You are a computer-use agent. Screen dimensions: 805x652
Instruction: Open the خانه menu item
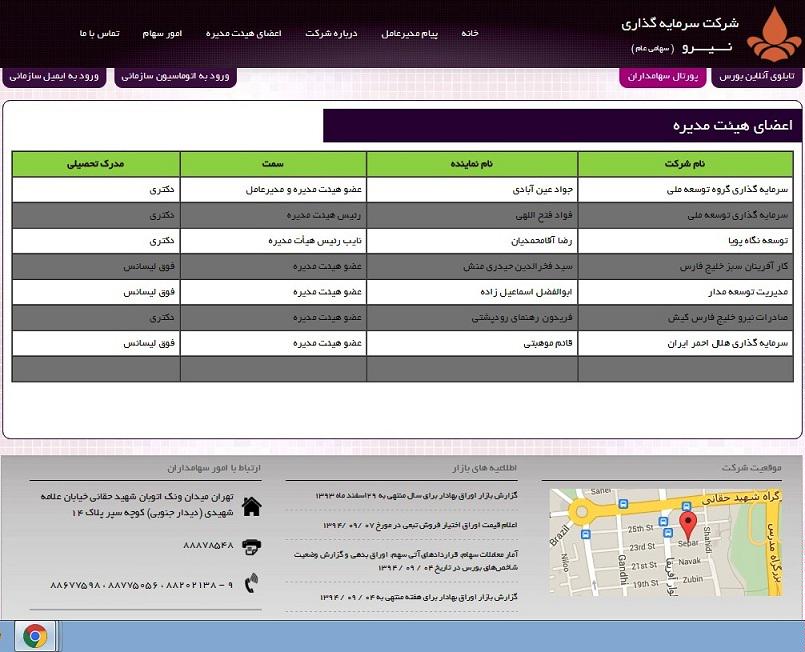pyautogui.click(x=468, y=34)
